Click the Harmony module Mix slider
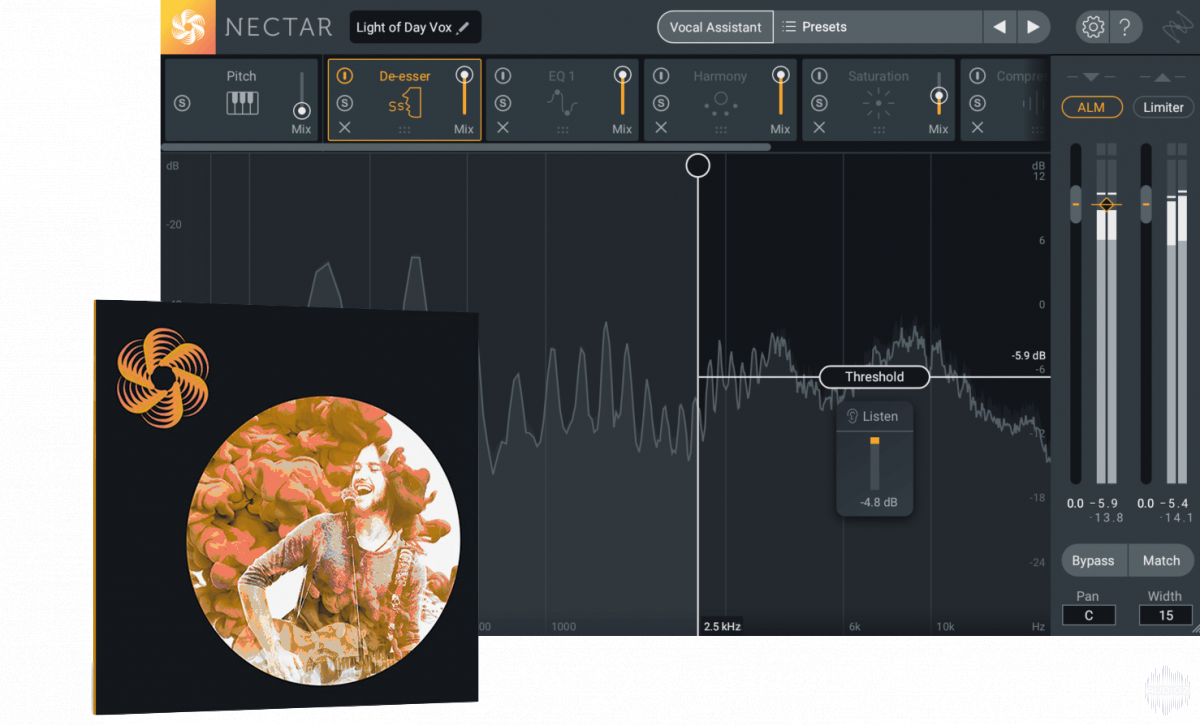Screen dimensions: 1200x725 tap(781, 92)
